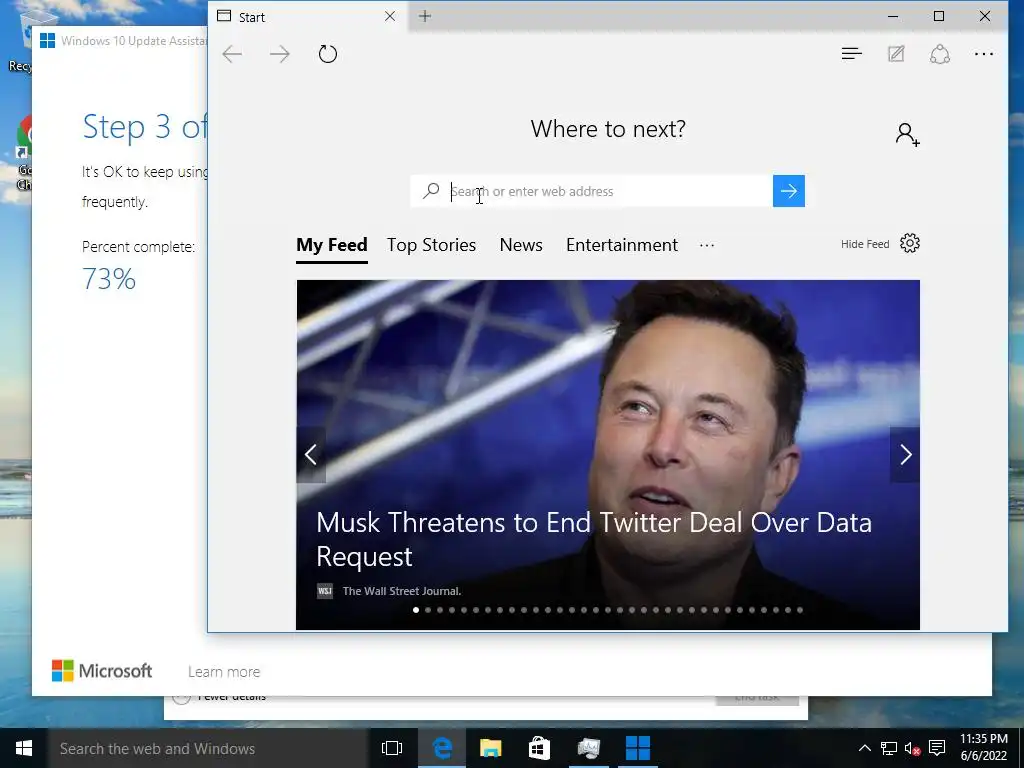Open File Explorer from taskbar
This screenshot has width=1024, height=768.
pyautogui.click(x=490, y=748)
